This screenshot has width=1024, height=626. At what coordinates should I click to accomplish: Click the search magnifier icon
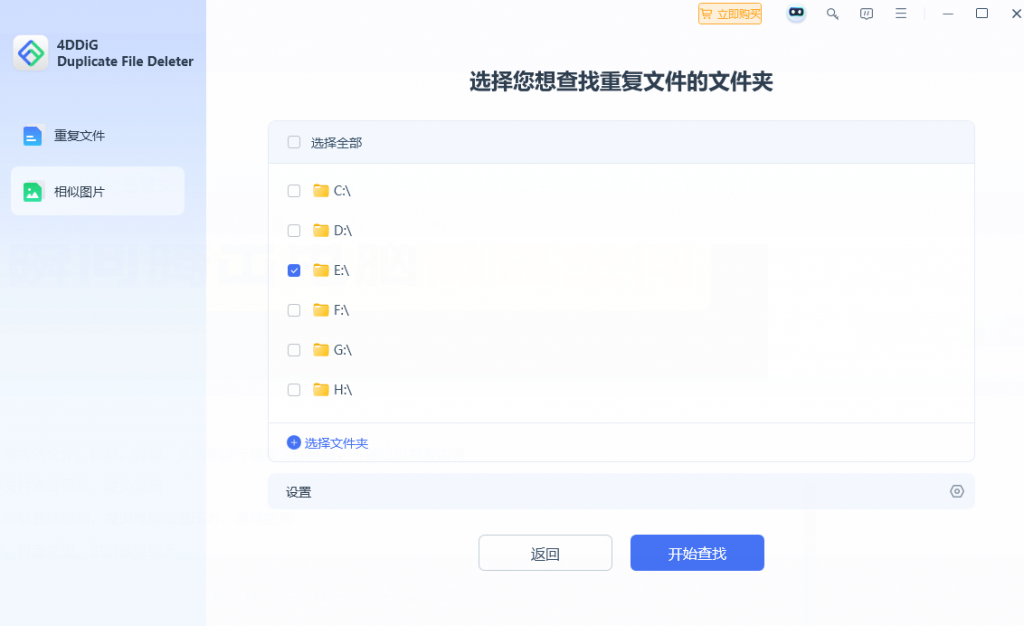pos(832,13)
